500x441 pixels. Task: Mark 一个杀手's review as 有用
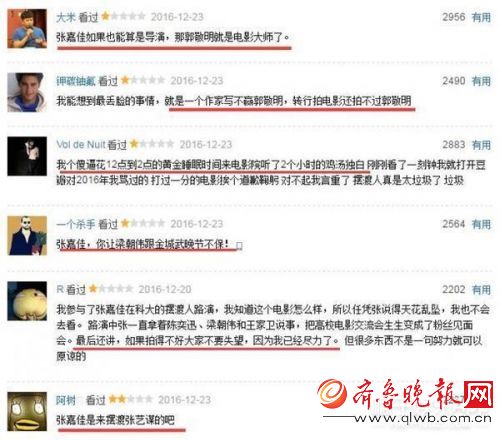tap(481, 224)
